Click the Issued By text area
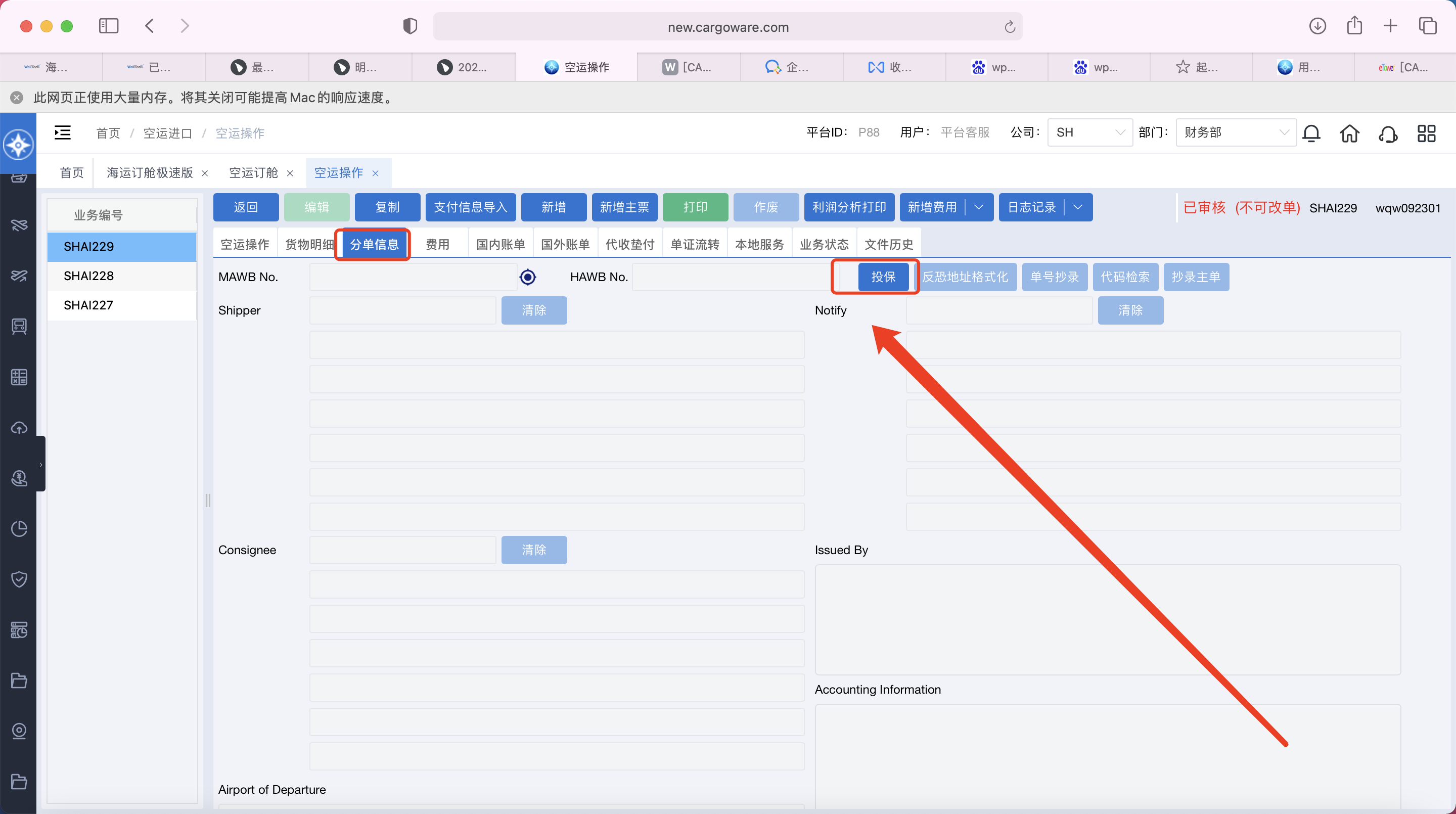Viewport: 1456px width, 814px height. pyautogui.click(x=1107, y=619)
